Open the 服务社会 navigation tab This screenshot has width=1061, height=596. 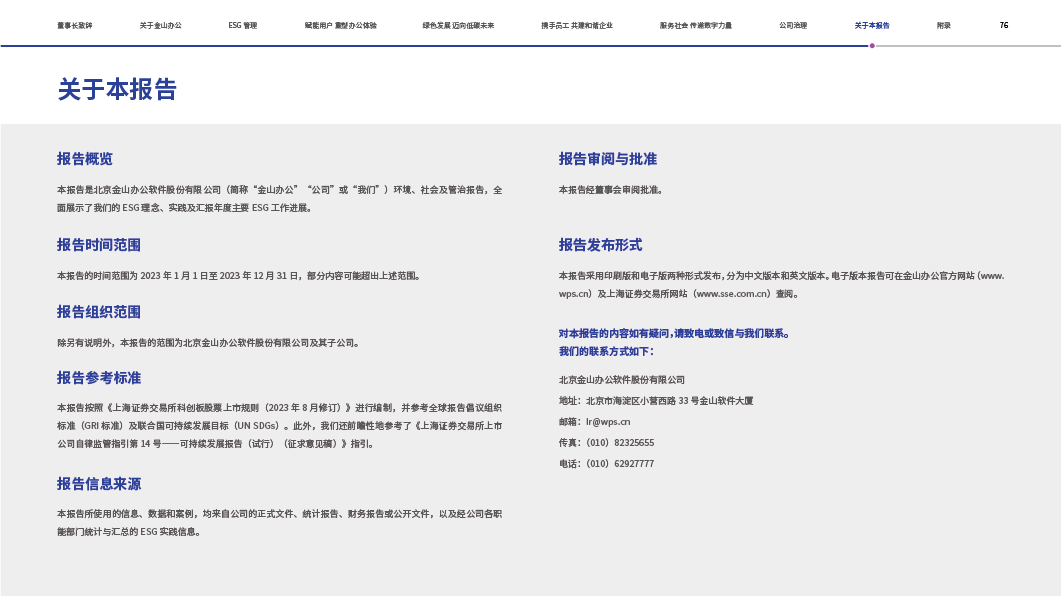tap(695, 25)
